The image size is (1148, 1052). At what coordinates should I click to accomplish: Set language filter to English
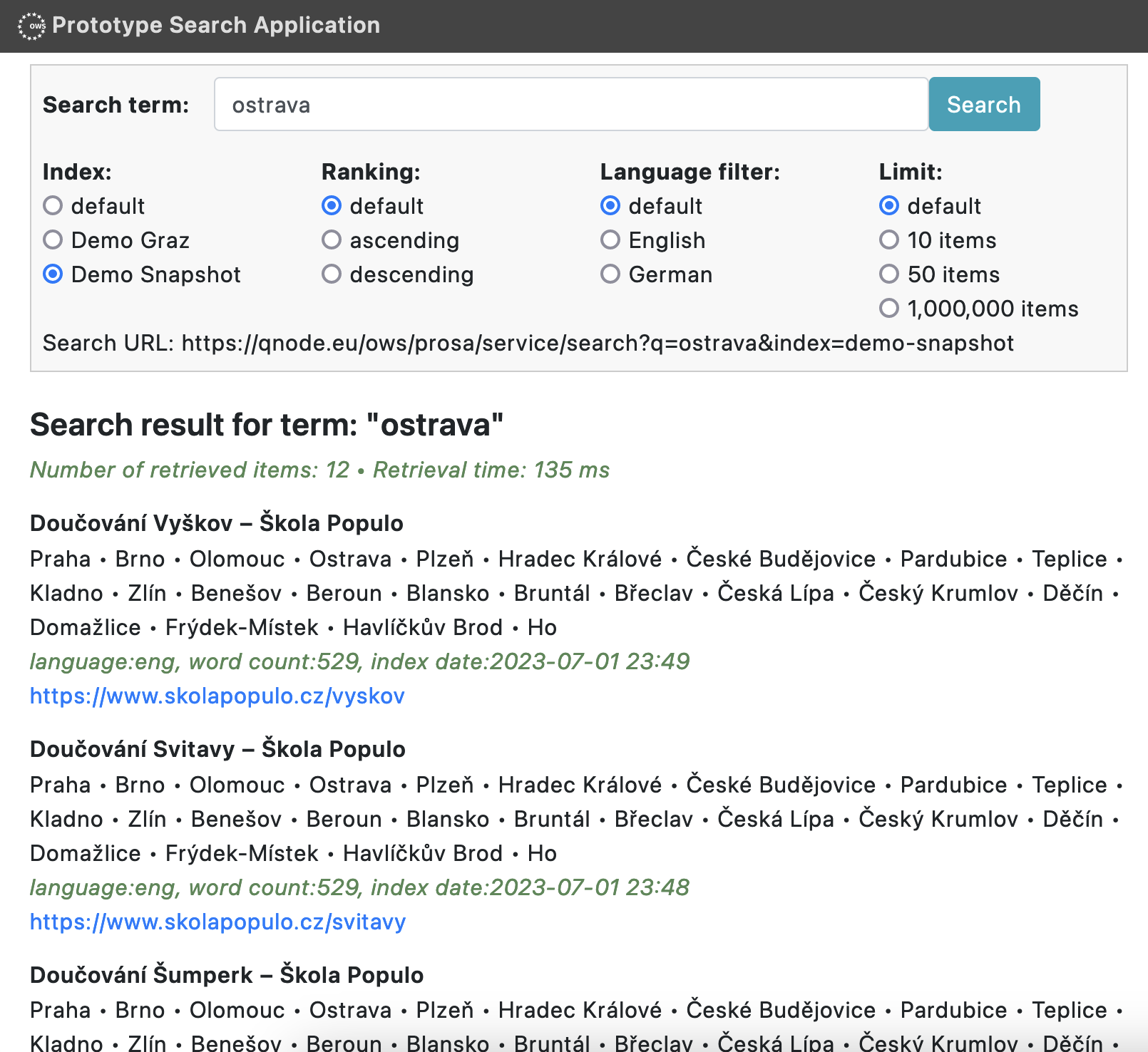point(610,240)
